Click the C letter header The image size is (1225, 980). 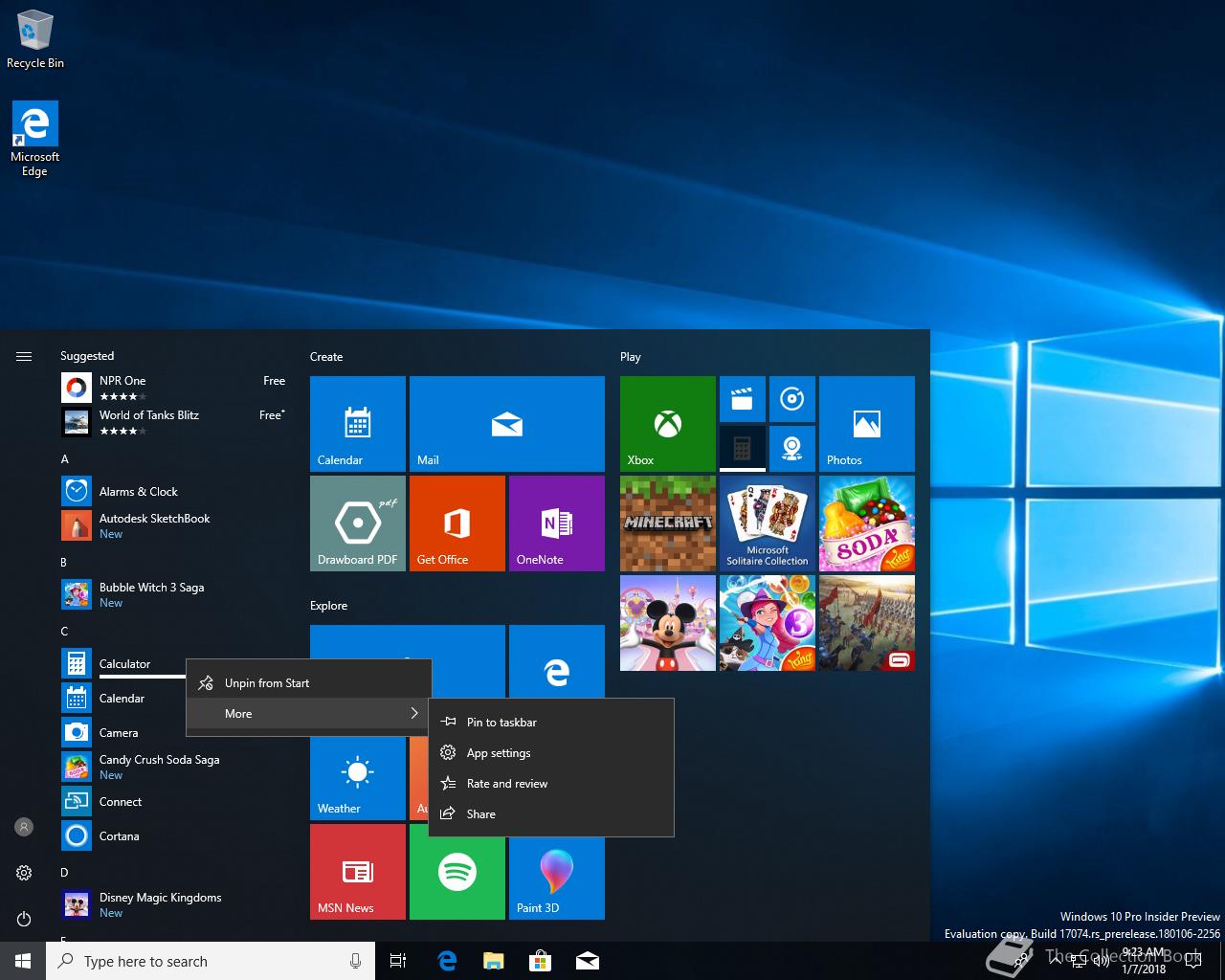[x=64, y=632]
